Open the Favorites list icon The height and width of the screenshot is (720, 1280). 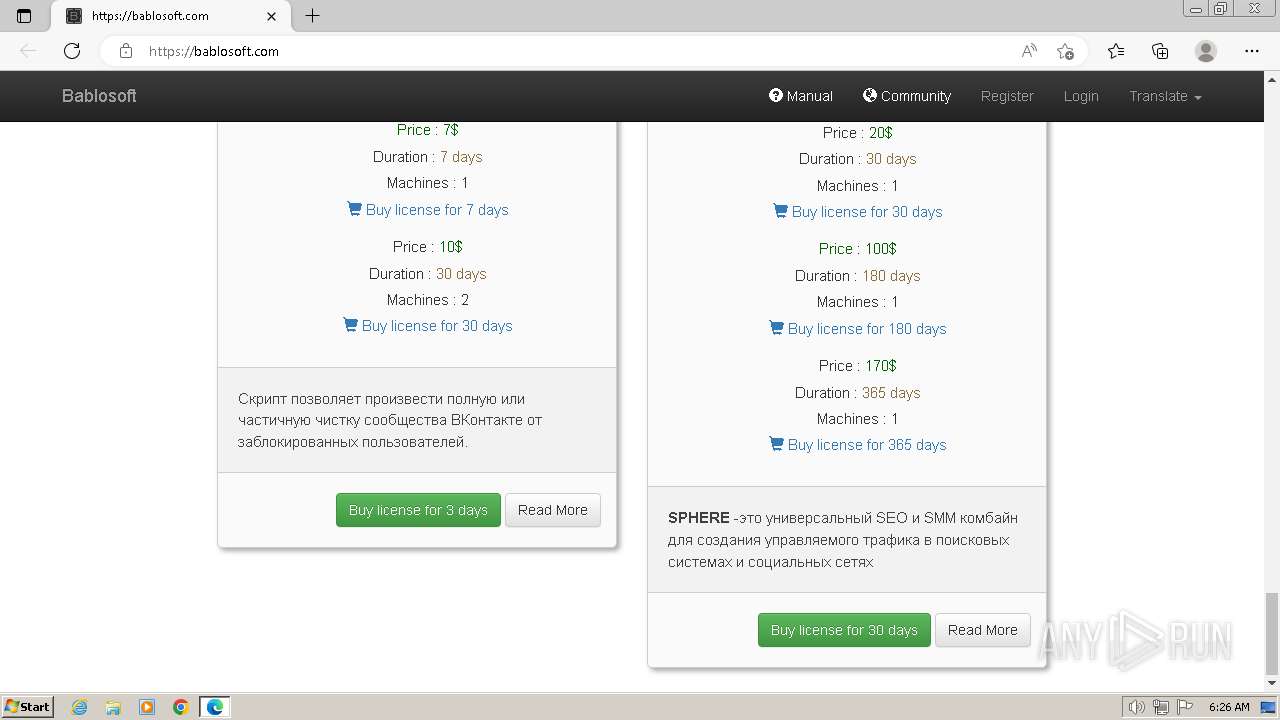(1116, 51)
